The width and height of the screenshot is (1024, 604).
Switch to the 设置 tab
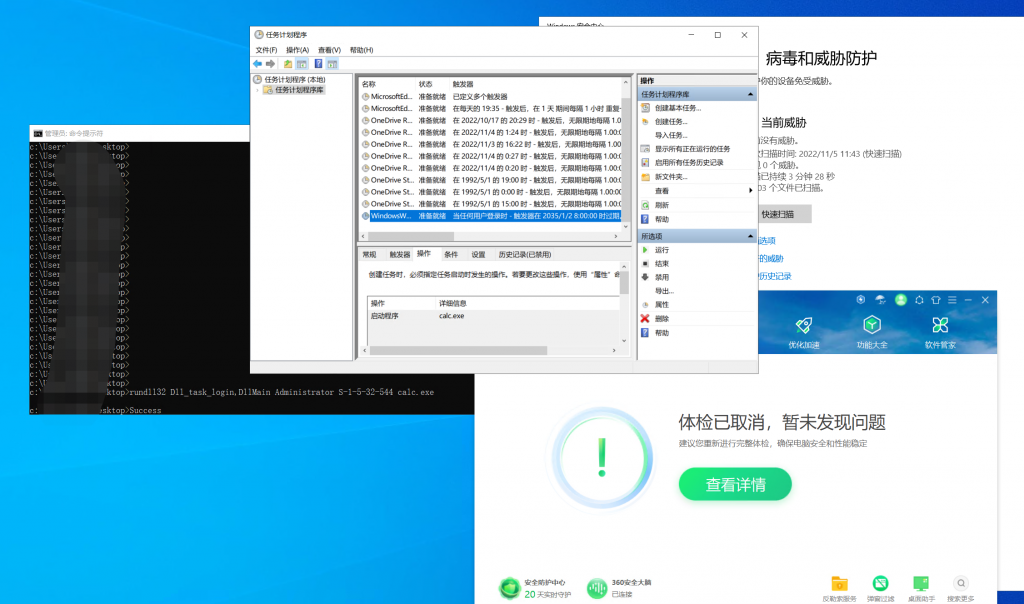click(x=479, y=255)
